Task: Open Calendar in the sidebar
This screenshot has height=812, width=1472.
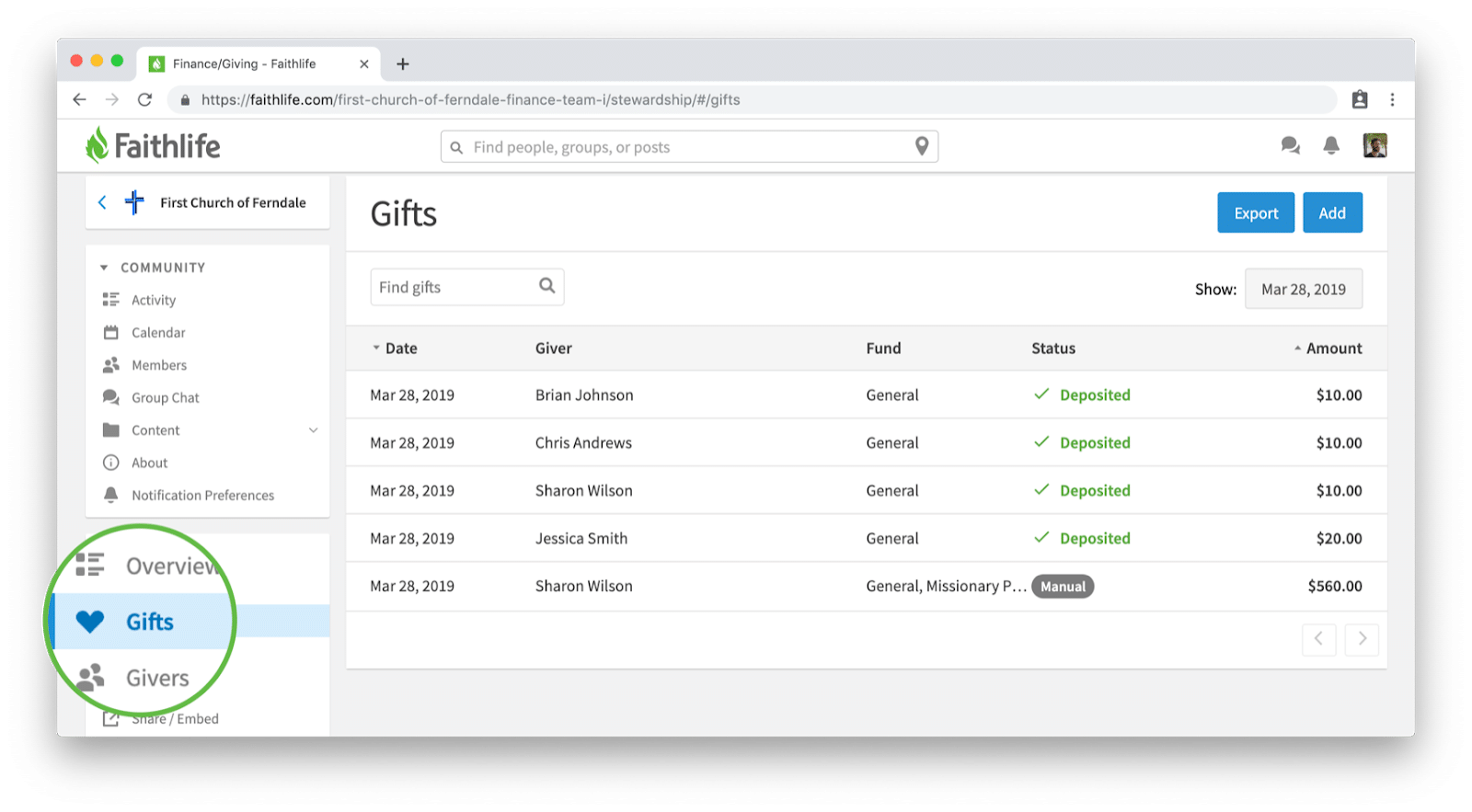Action: tap(158, 333)
